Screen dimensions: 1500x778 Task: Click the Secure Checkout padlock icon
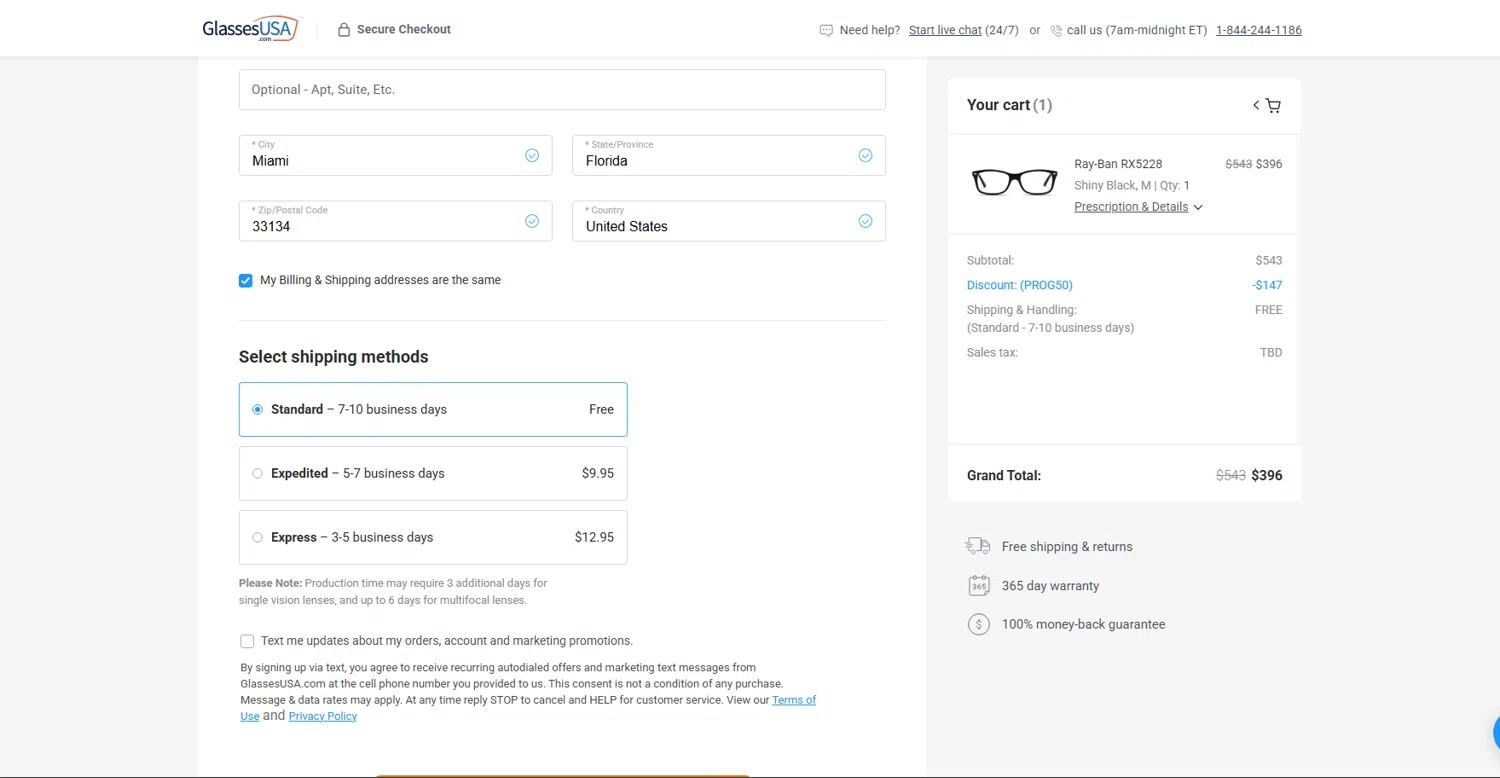(344, 30)
